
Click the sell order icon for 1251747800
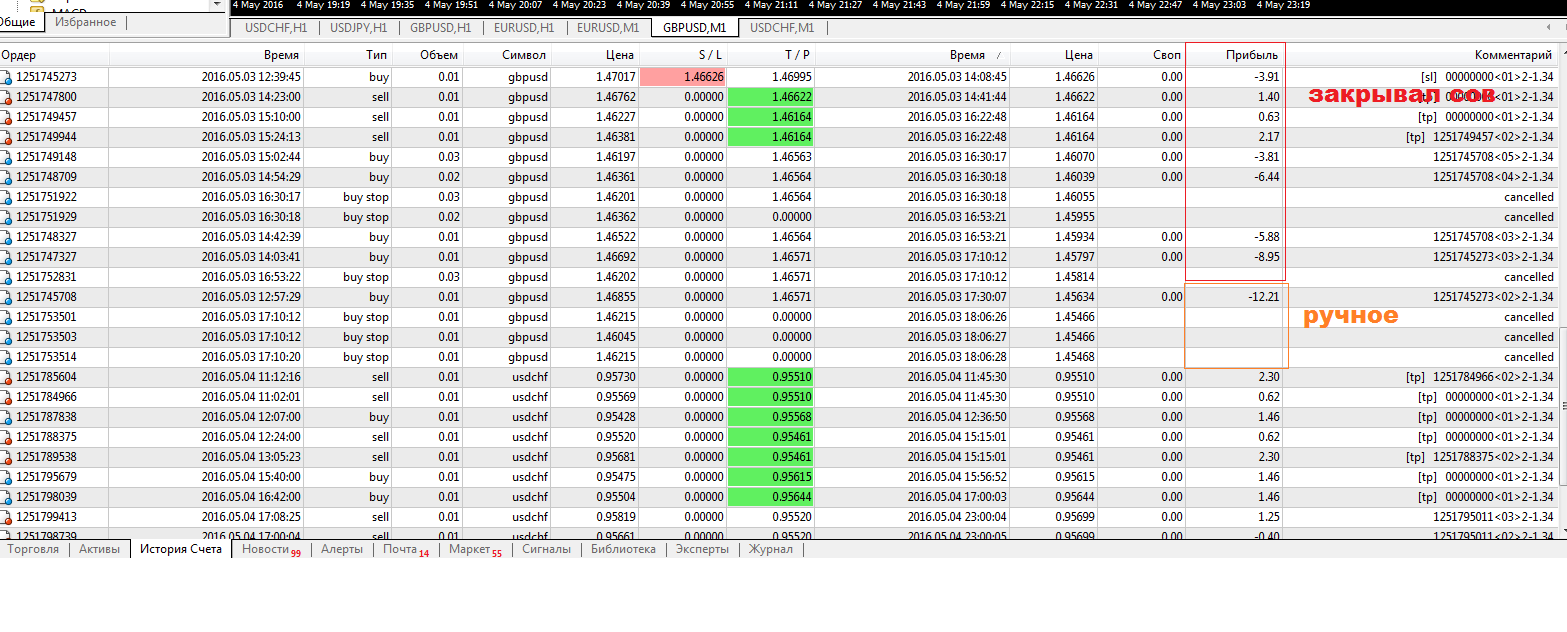(x=7, y=97)
